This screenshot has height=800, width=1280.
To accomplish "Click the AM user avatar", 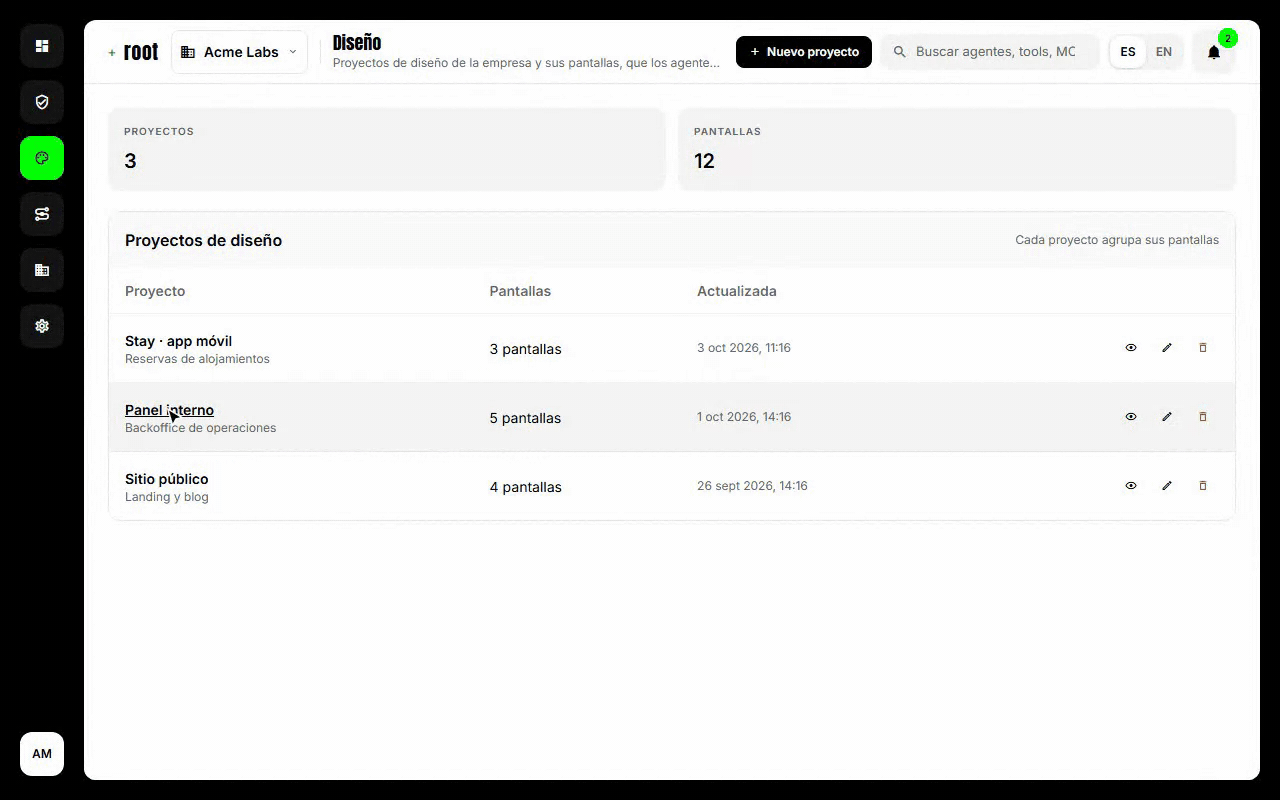I will tap(42, 754).
